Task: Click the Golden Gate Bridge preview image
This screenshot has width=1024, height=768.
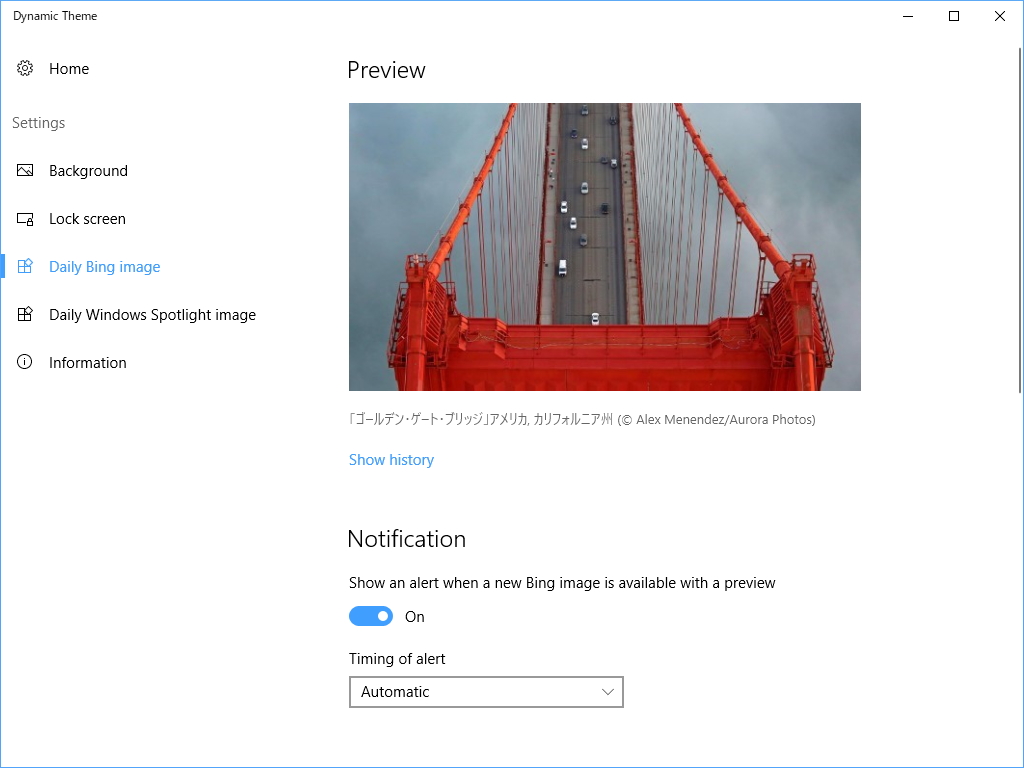Action: [x=604, y=246]
